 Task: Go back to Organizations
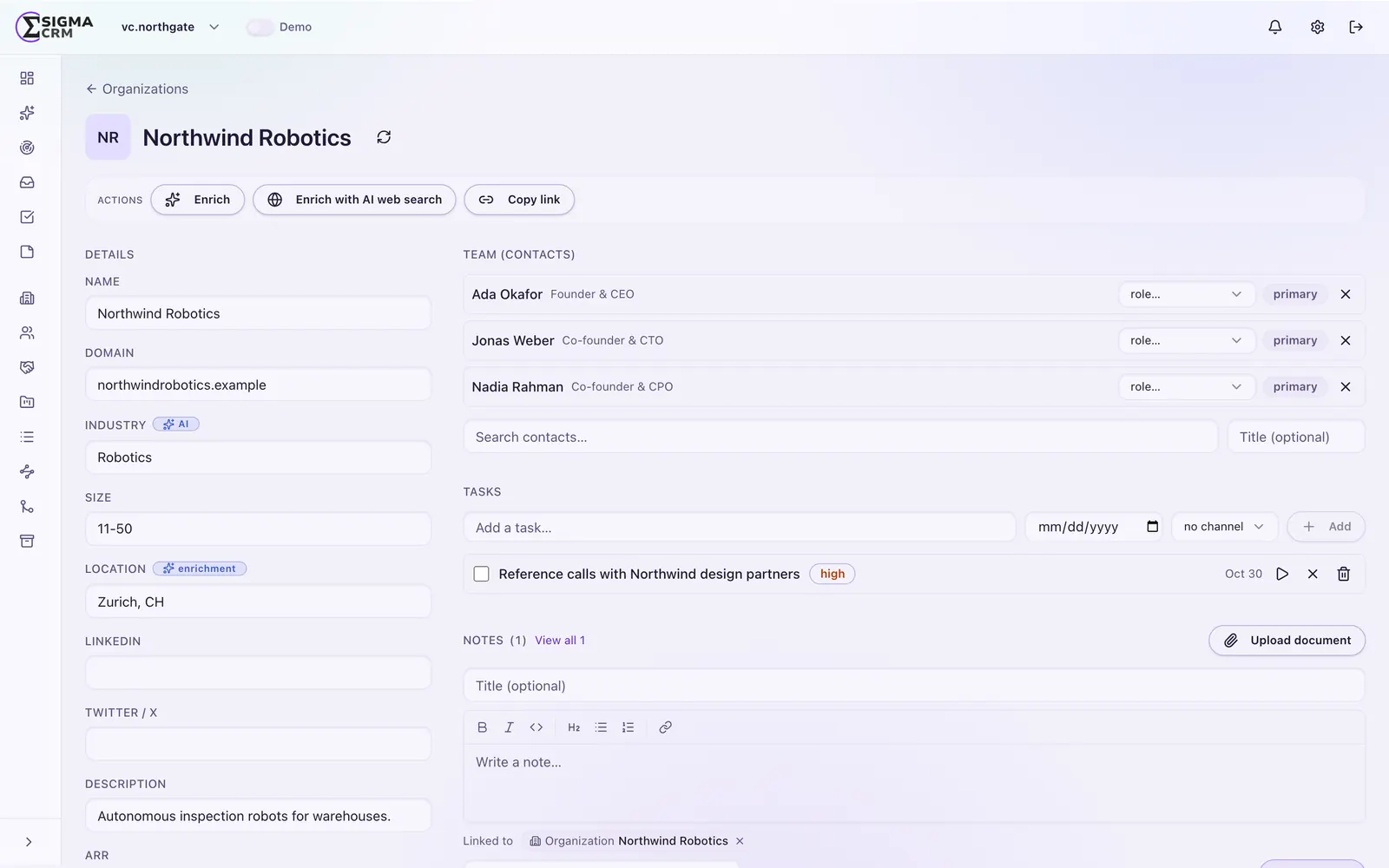tap(137, 89)
